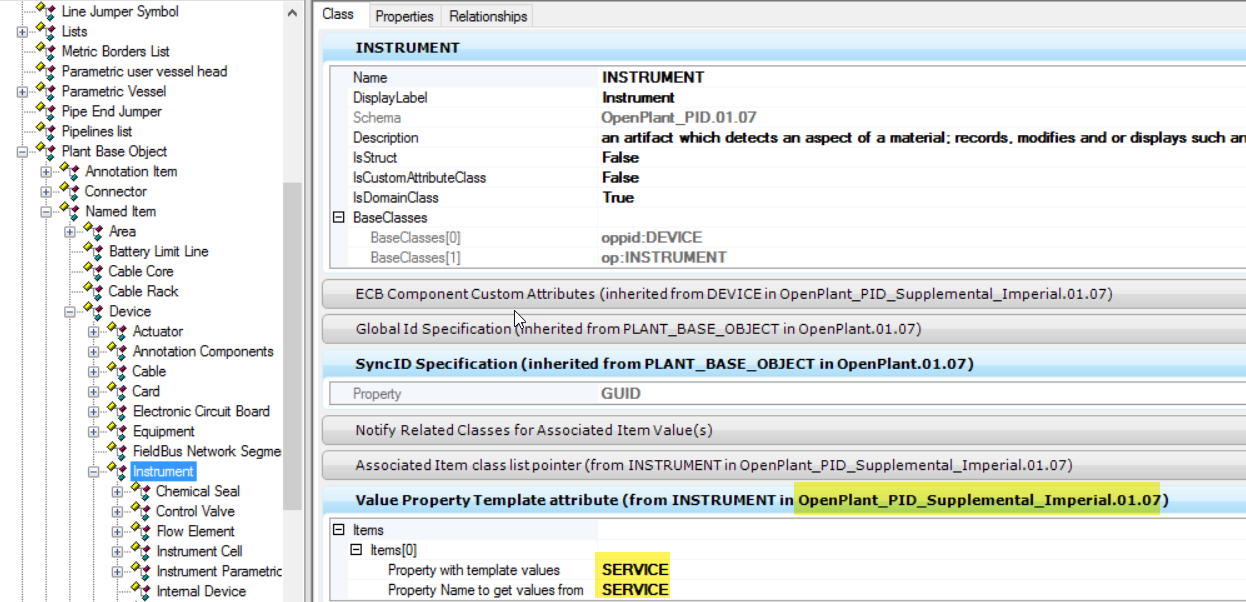The image size is (1246, 602).
Task: Click the icon next to Cable Rack
Action: pos(93,291)
